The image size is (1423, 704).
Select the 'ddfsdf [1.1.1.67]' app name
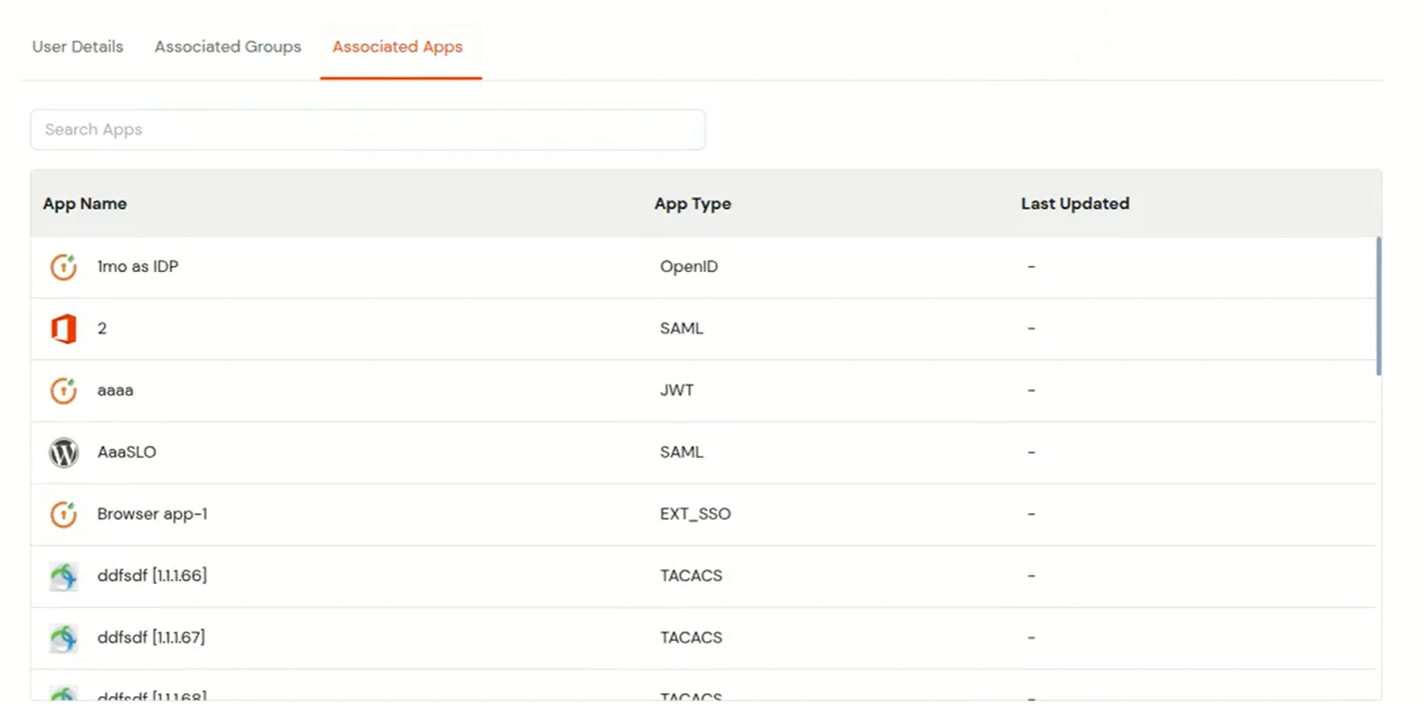coord(151,638)
